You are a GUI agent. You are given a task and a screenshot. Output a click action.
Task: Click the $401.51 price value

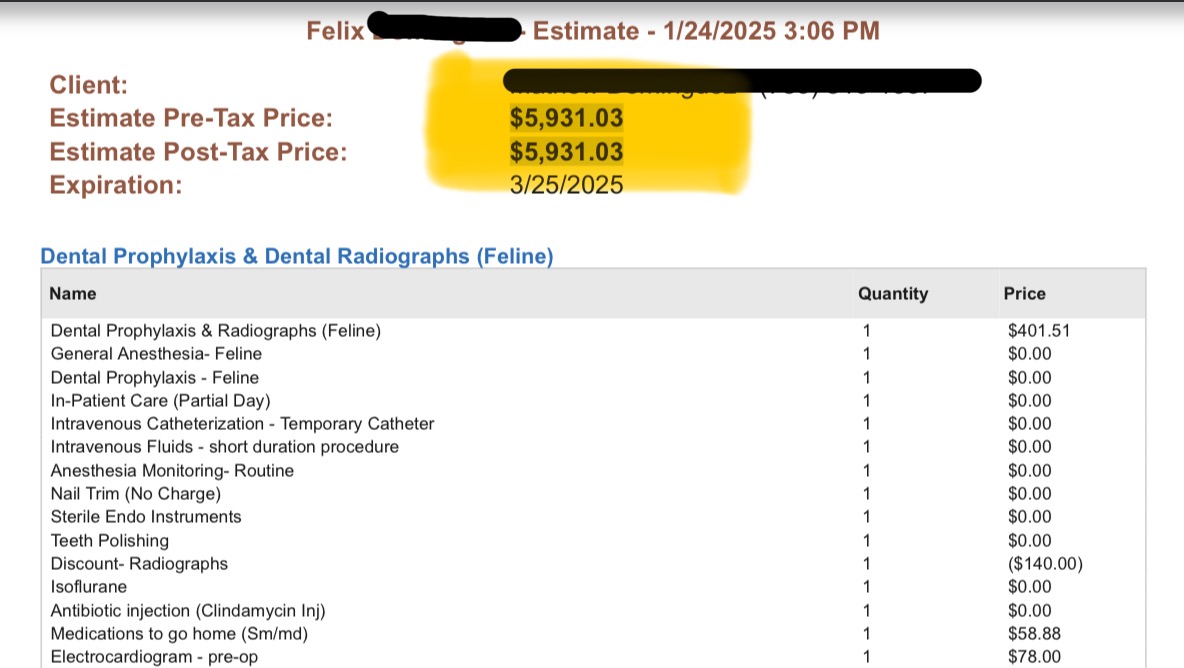point(1038,331)
